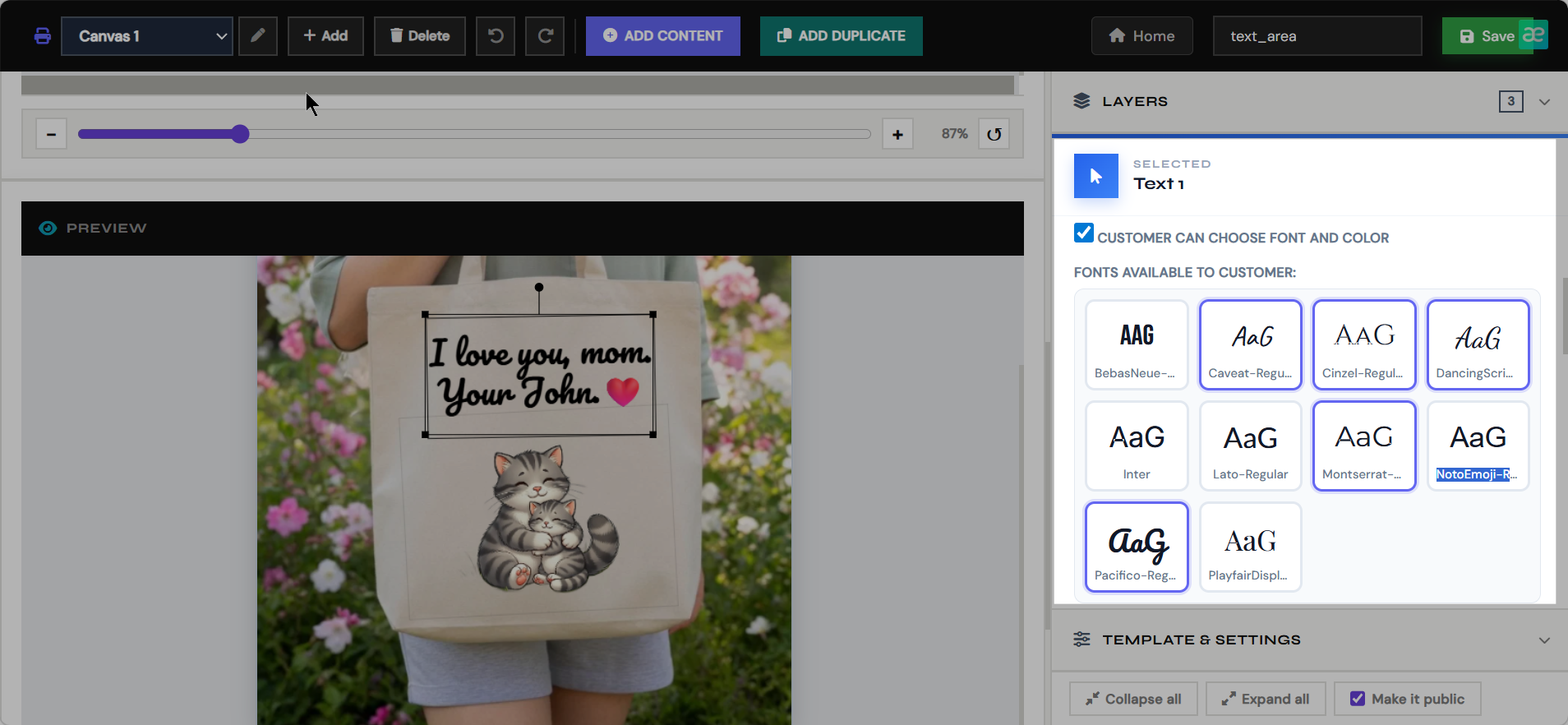The height and width of the screenshot is (725, 1568).
Task: Collapse the LAYERS panel chevron
Action: click(1544, 102)
